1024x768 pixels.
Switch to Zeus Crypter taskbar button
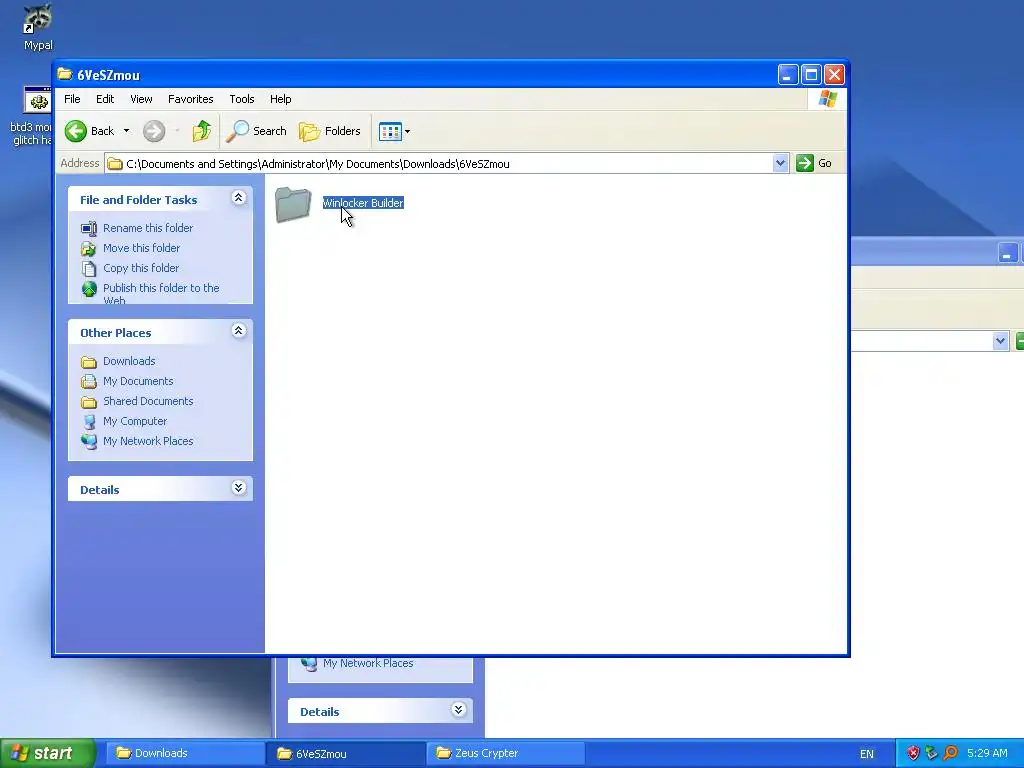tap(506, 754)
